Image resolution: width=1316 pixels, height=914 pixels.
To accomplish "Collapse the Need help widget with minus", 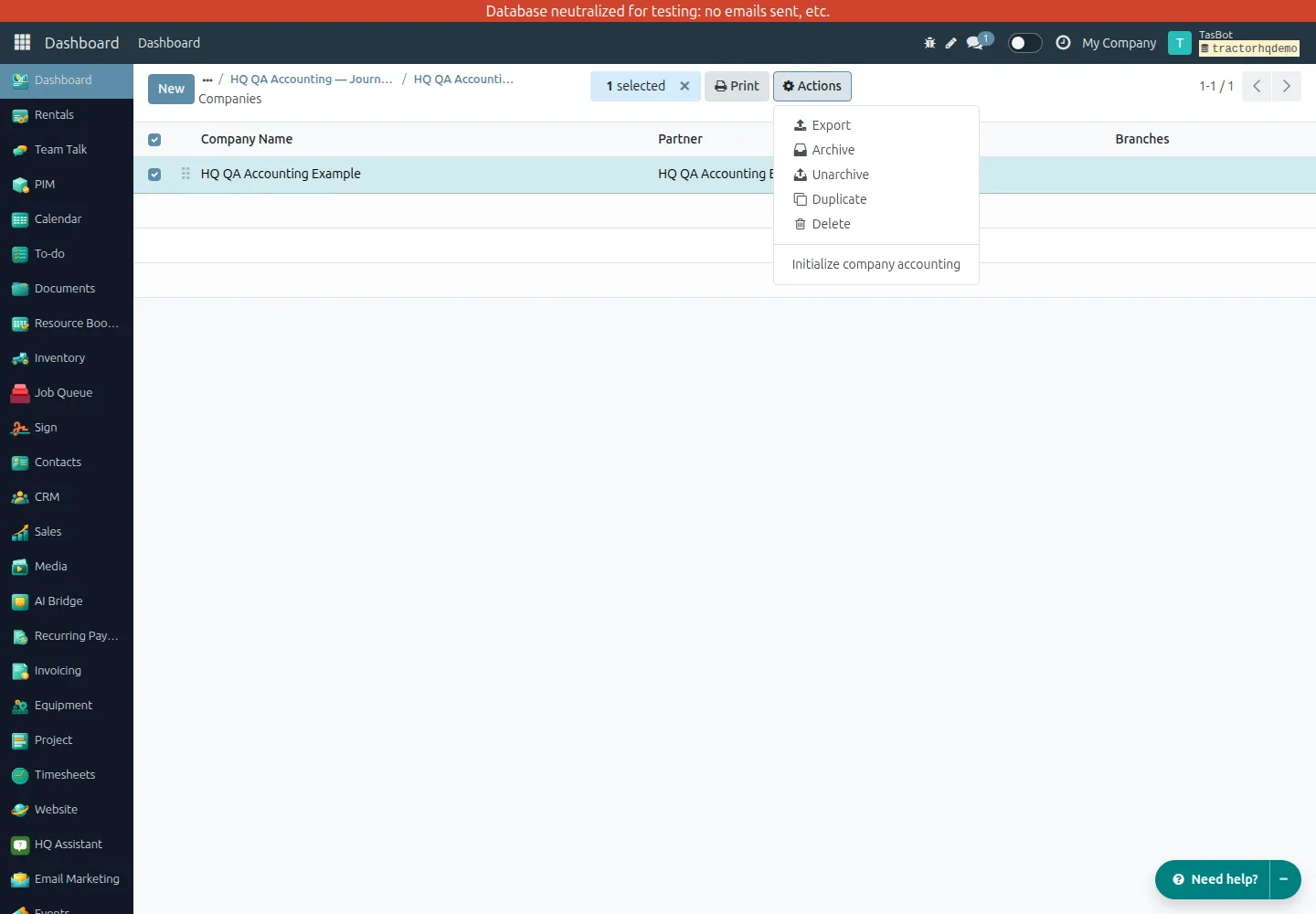I will pos(1284,879).
